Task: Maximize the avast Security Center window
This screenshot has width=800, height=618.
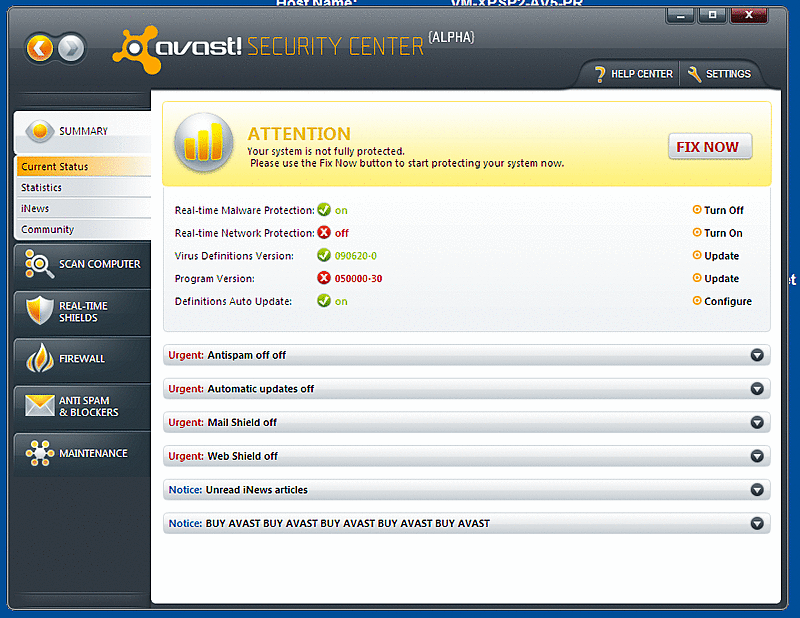Action: pyautogui.click(x=713, y=15)
